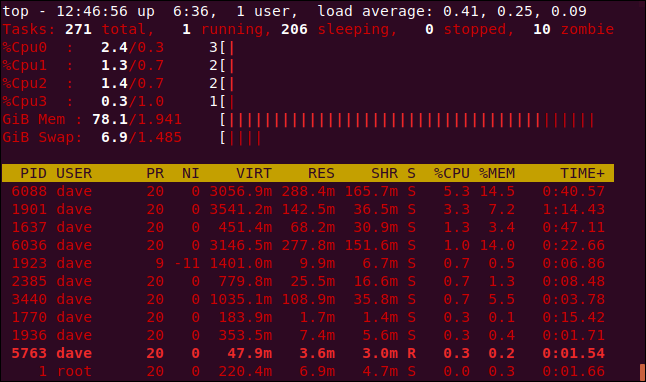This screenshot has width=646, height=382.
Task: Click the 14.5 %MEM value
Action: [497, 192]
